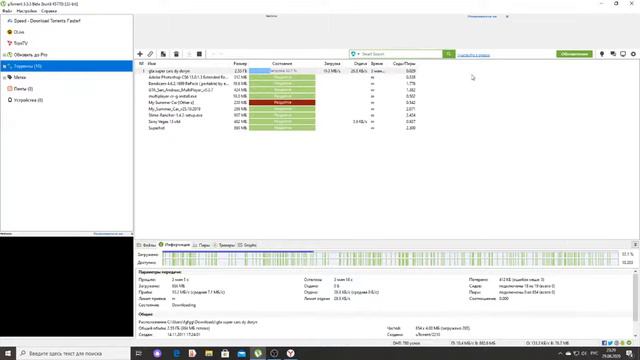Switch to the Files tab

coord(147,245)
